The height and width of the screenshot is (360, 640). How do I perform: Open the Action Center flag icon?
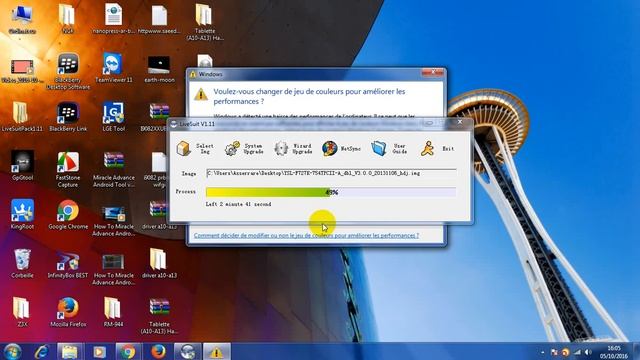(554, 352)
